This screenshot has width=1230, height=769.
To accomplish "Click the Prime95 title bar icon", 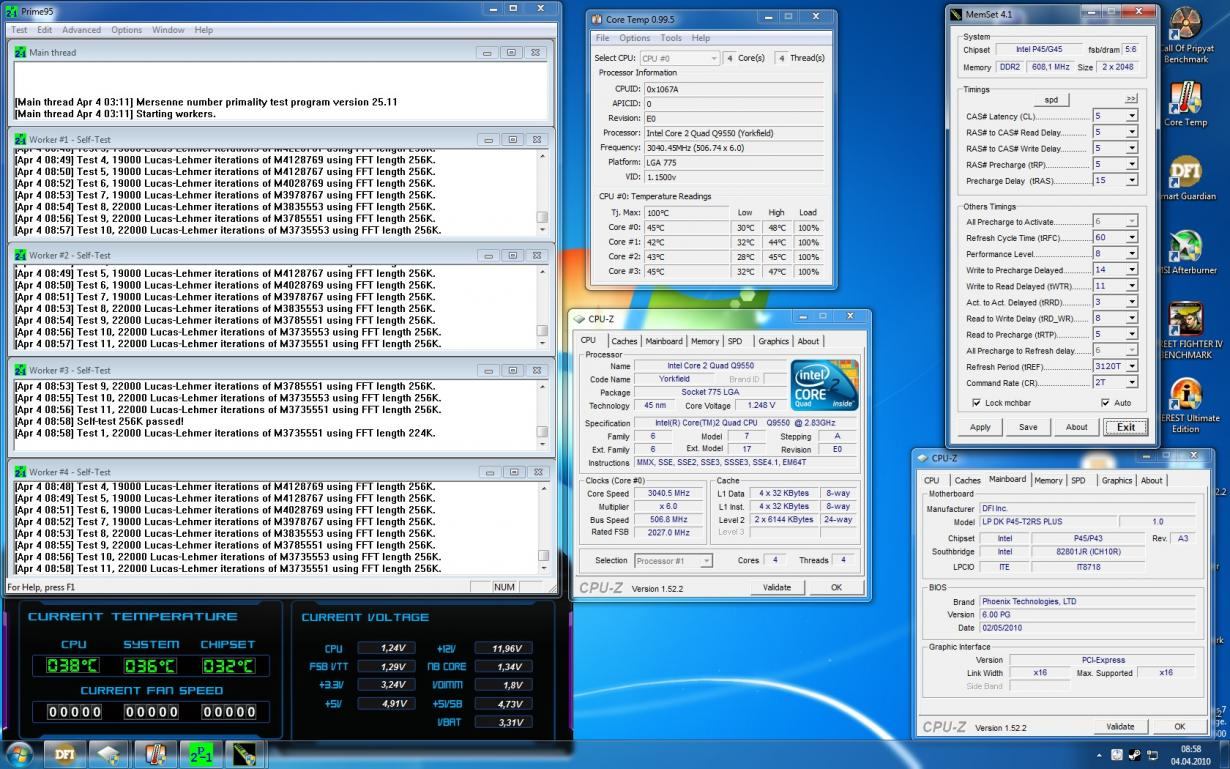I will pyautogui.click(x=11, y=12).
